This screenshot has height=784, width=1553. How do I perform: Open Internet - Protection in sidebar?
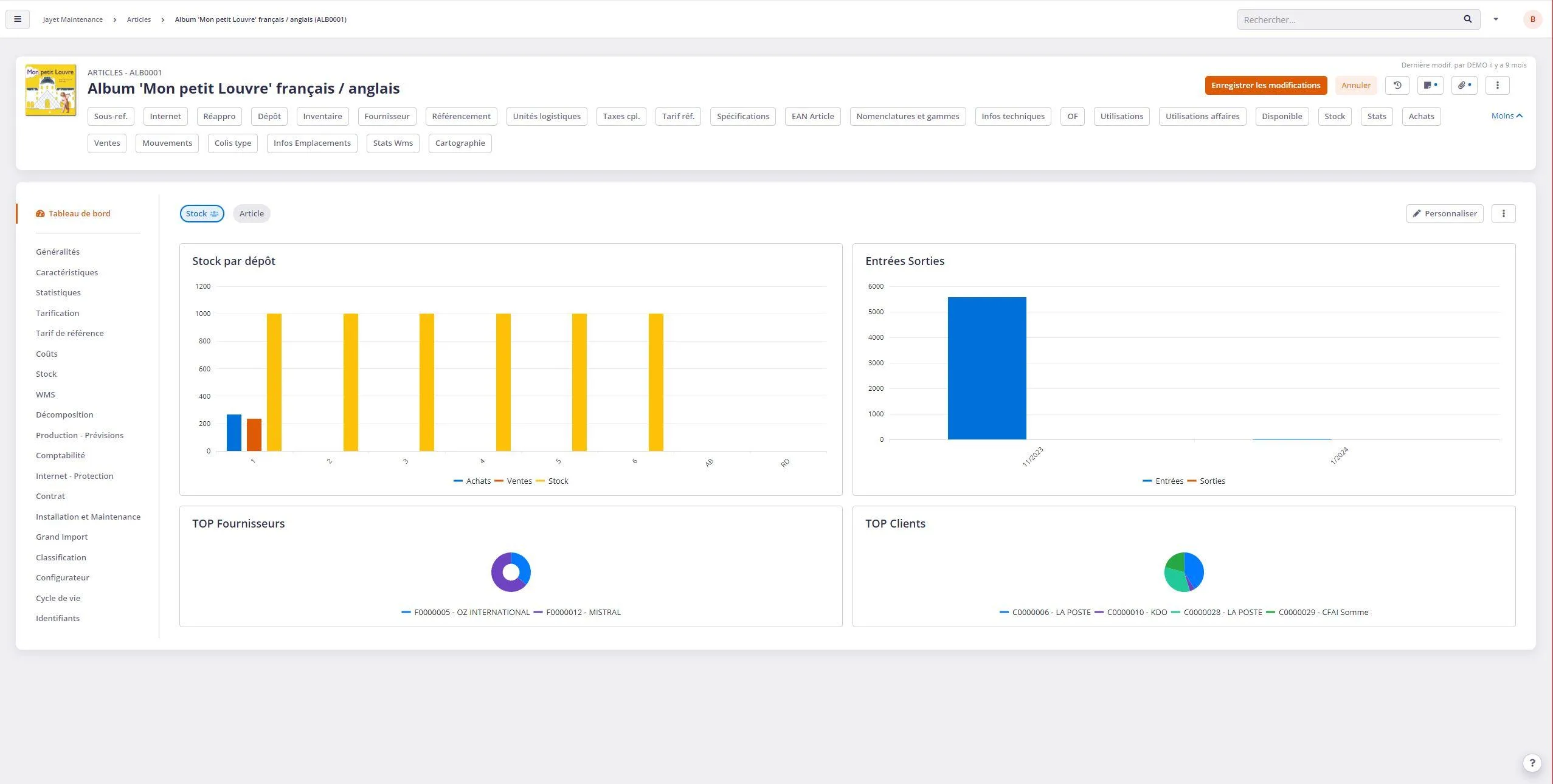(x=75, y=476)
